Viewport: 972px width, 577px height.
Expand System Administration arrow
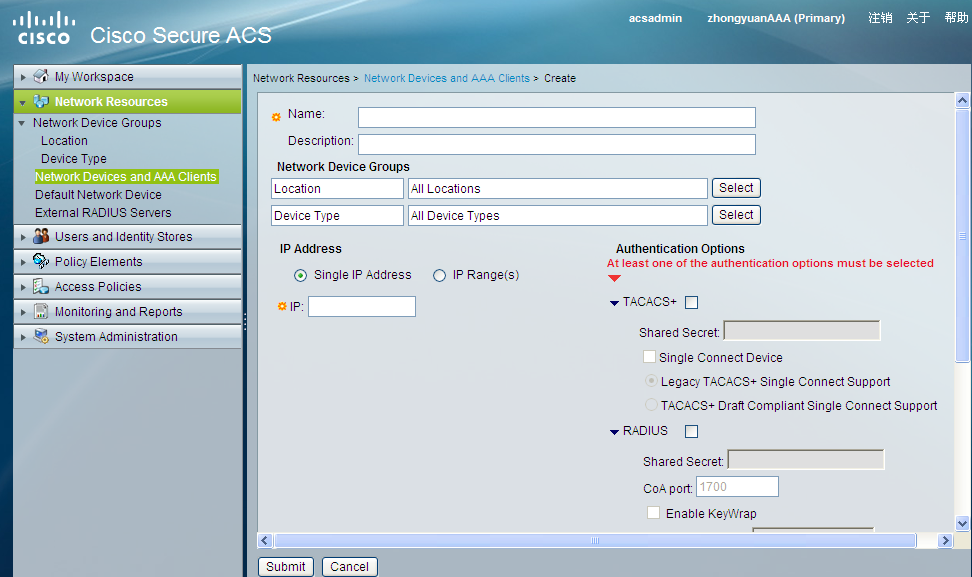click(x=23, y=337)
